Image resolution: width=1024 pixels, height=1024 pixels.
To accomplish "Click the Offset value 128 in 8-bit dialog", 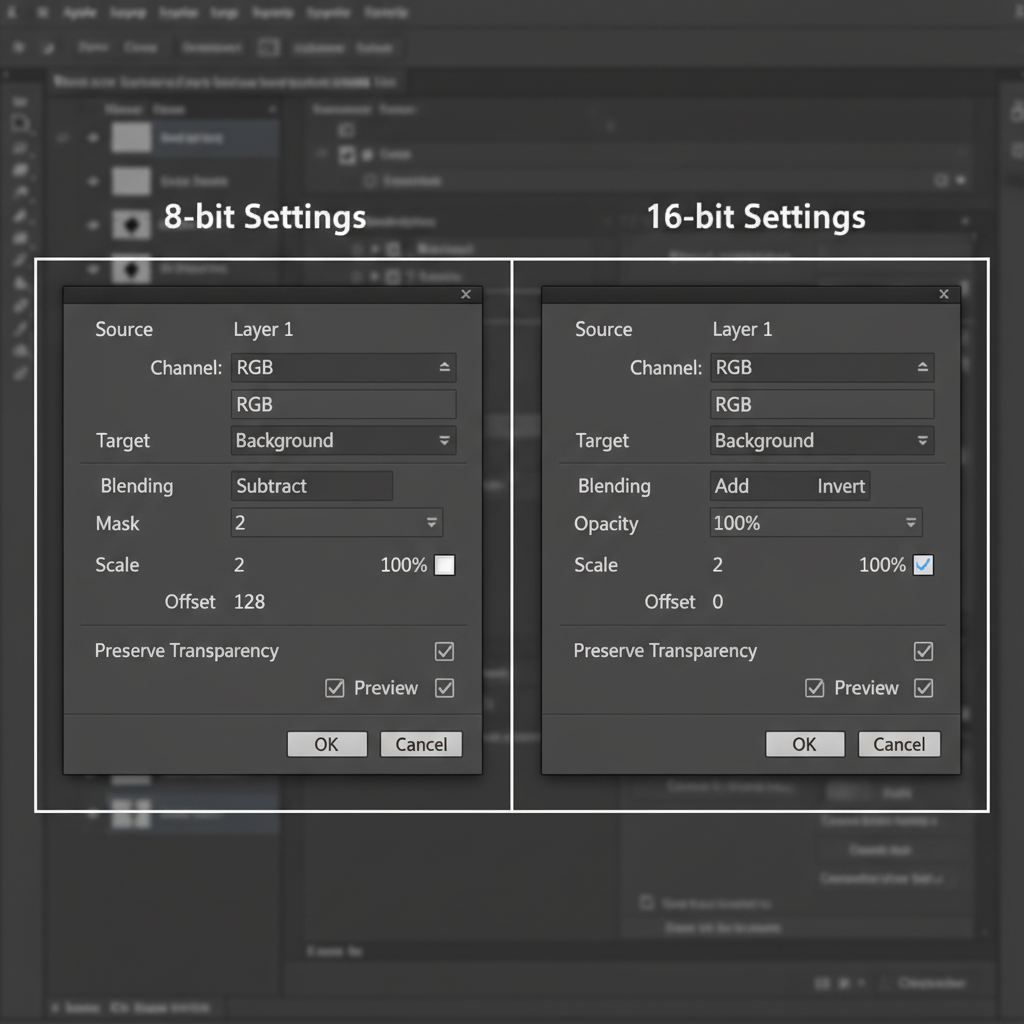I will tap(249, 602).
